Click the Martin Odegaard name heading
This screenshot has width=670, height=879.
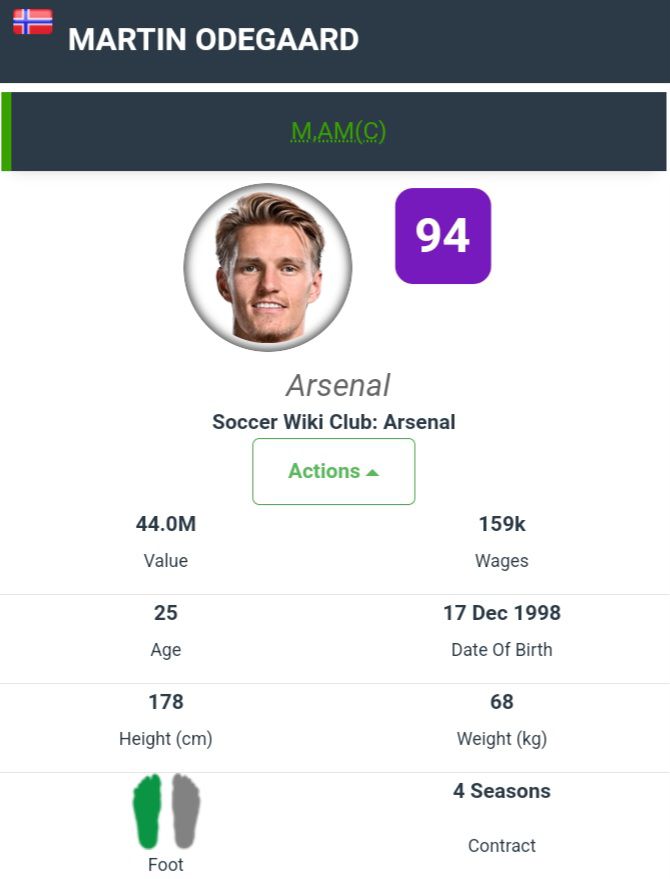click(x=213, y=40)
